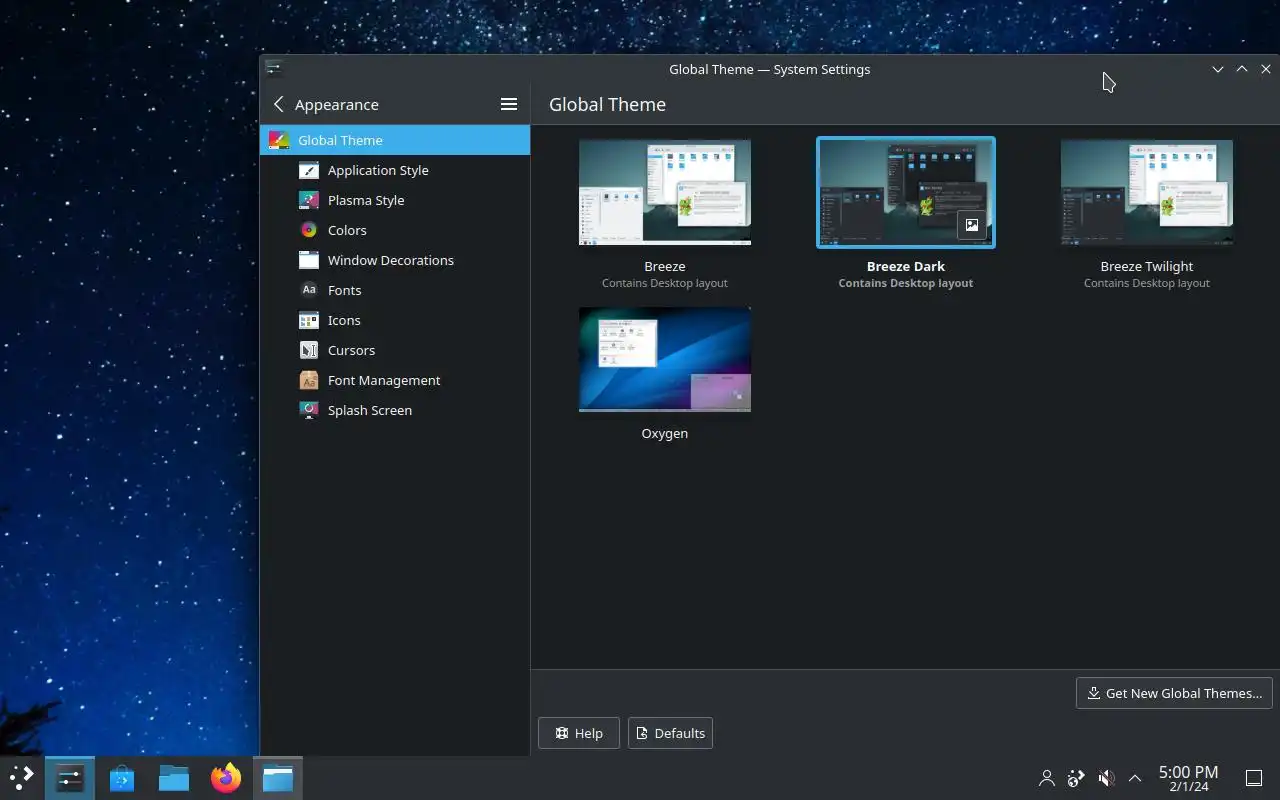1280x800 pixels.
Task: Open the file manager folder icon in taskbar
Action: 174,778
